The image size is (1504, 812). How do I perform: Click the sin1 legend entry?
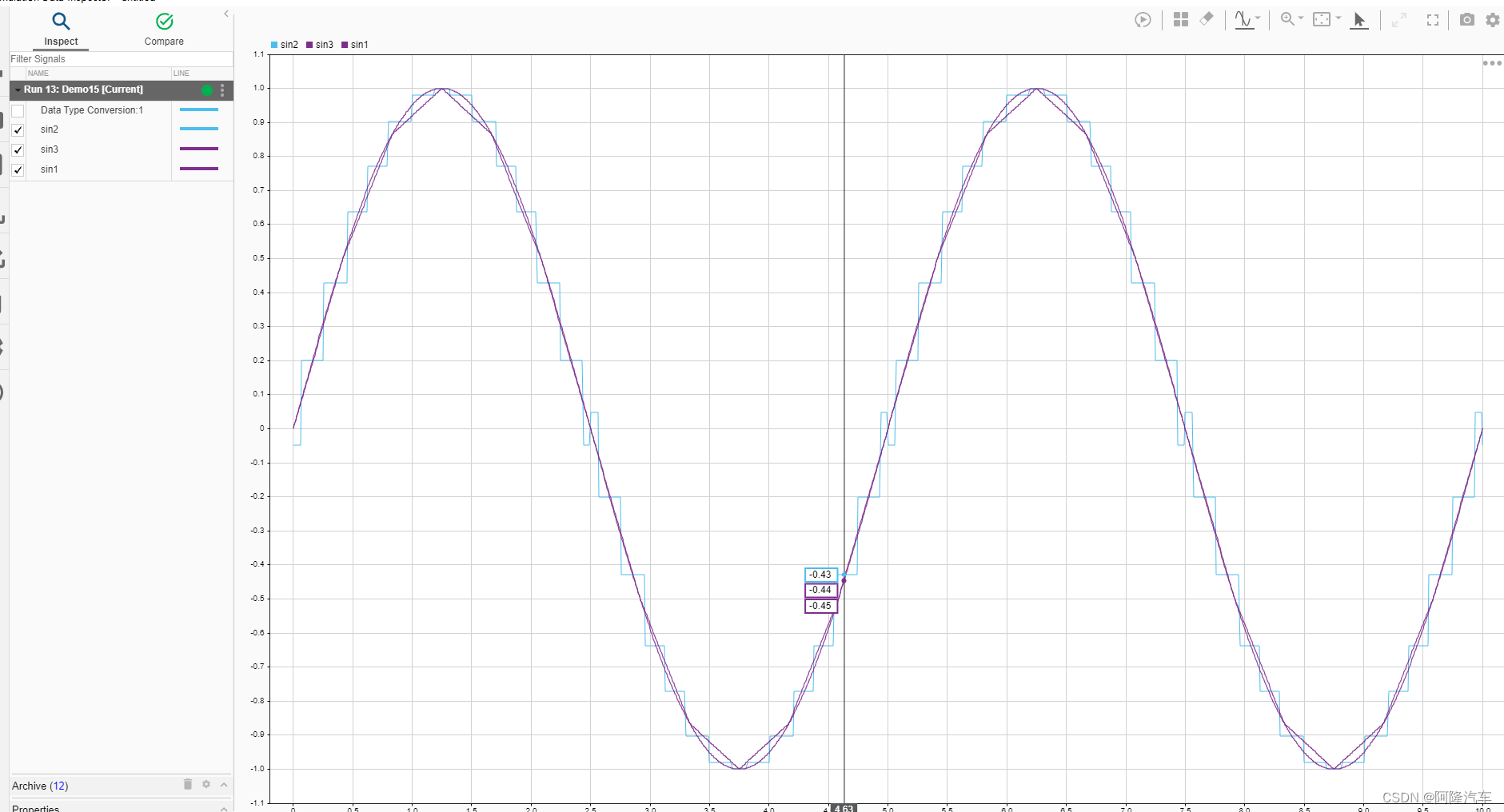tap(355, 45)
